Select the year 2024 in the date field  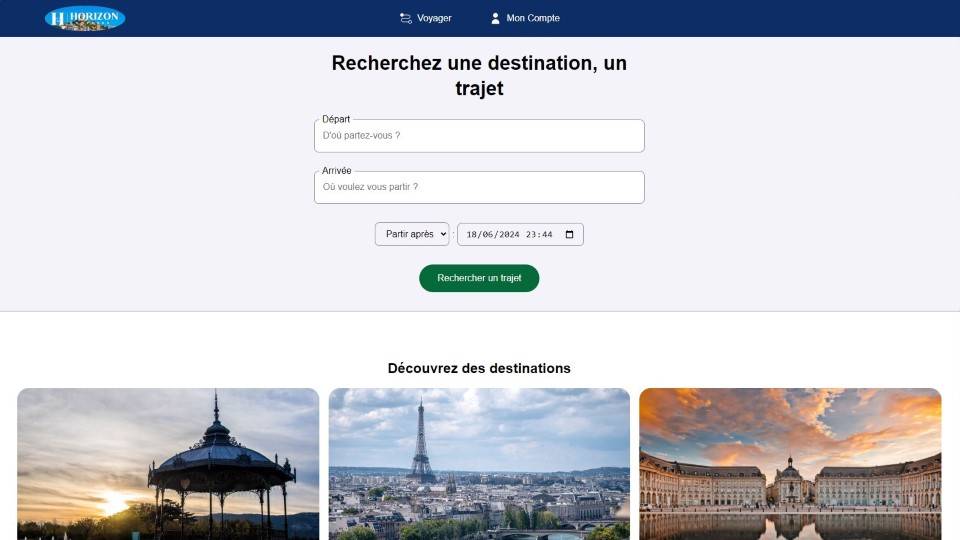click(509, 234)
